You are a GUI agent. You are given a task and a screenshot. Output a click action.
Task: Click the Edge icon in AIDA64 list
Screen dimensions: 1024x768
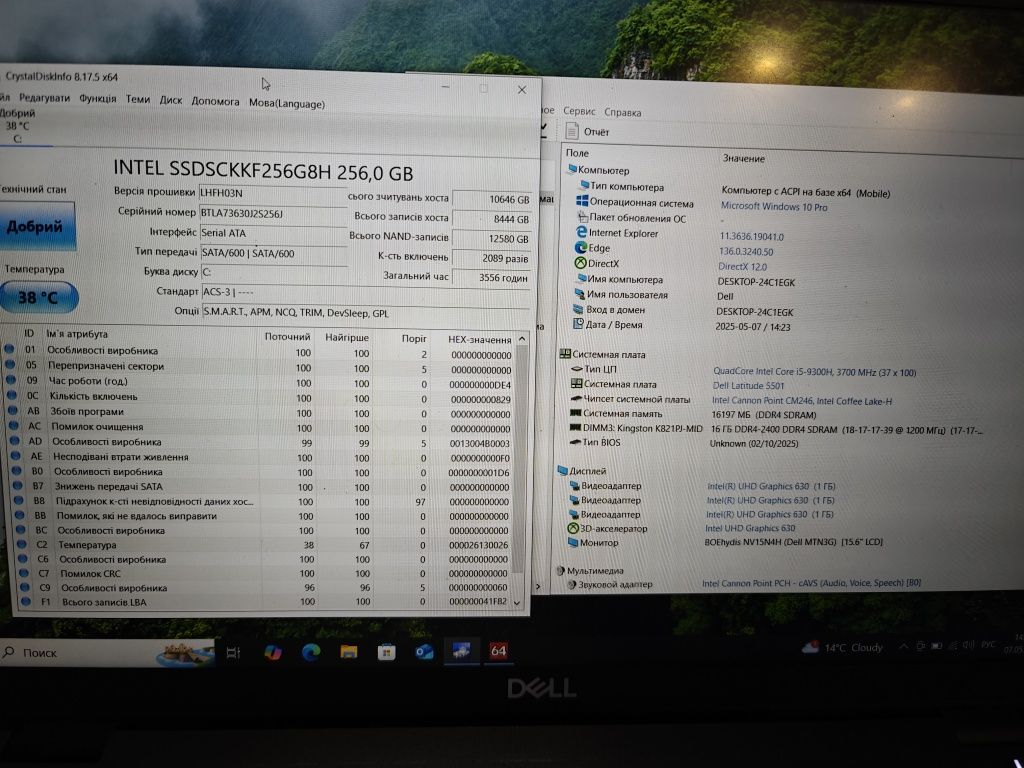click(580, 248)
